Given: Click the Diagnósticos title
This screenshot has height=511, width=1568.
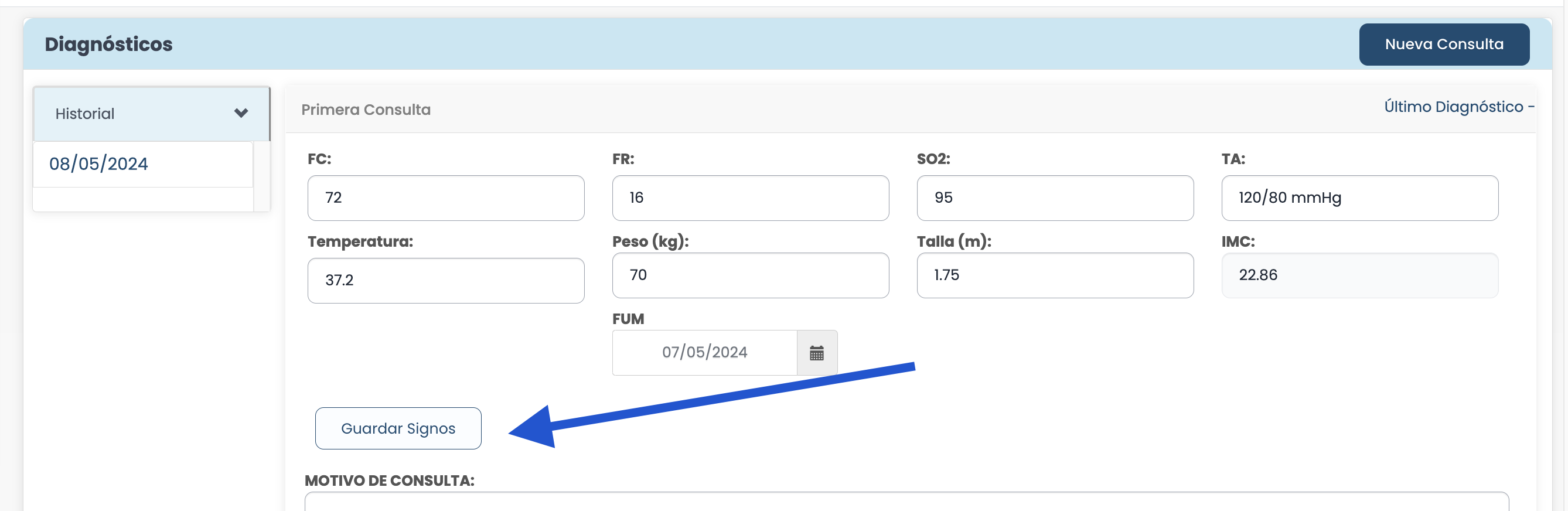Looking at the screenshot, I should point(108,45).
